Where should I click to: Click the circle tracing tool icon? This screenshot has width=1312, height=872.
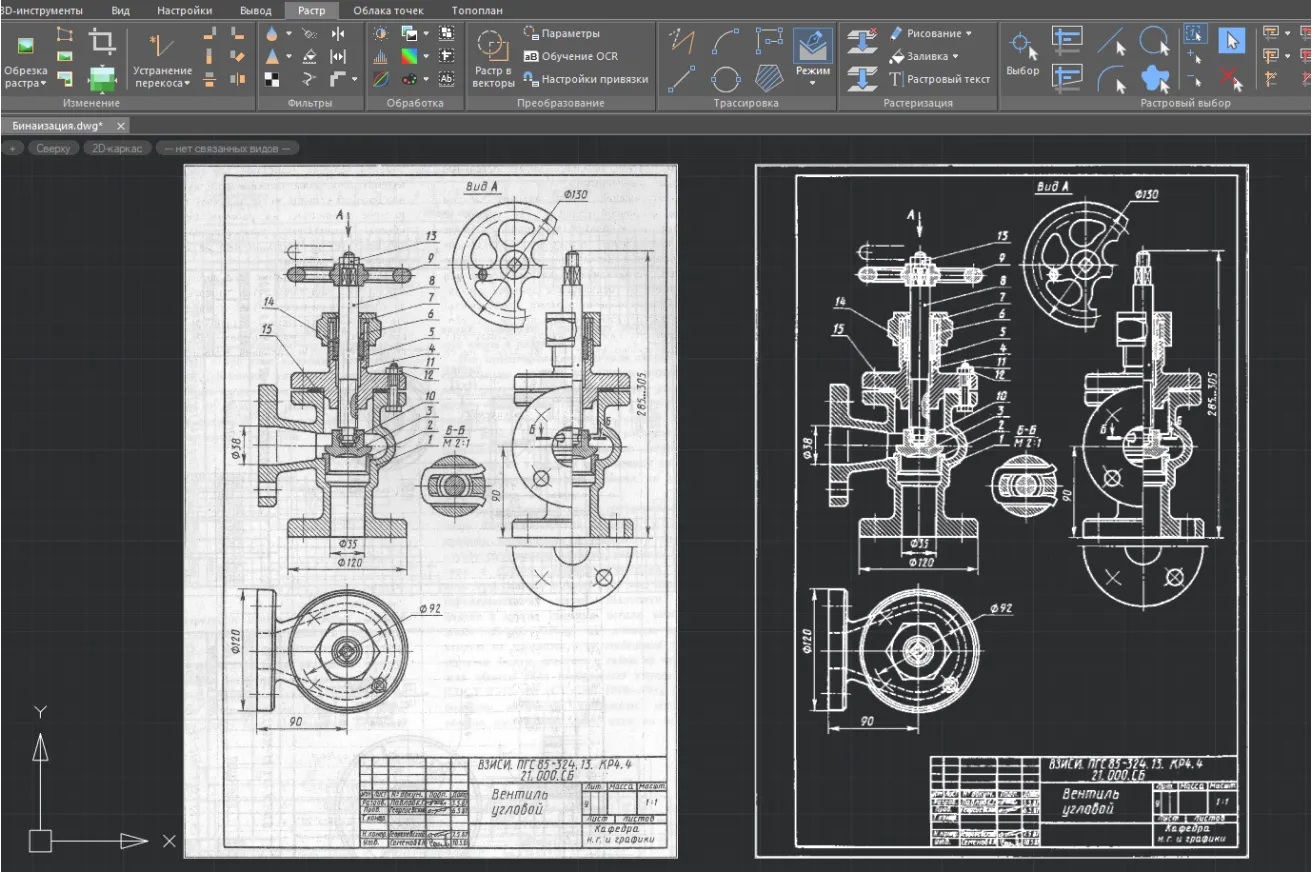tap(725, 78)
